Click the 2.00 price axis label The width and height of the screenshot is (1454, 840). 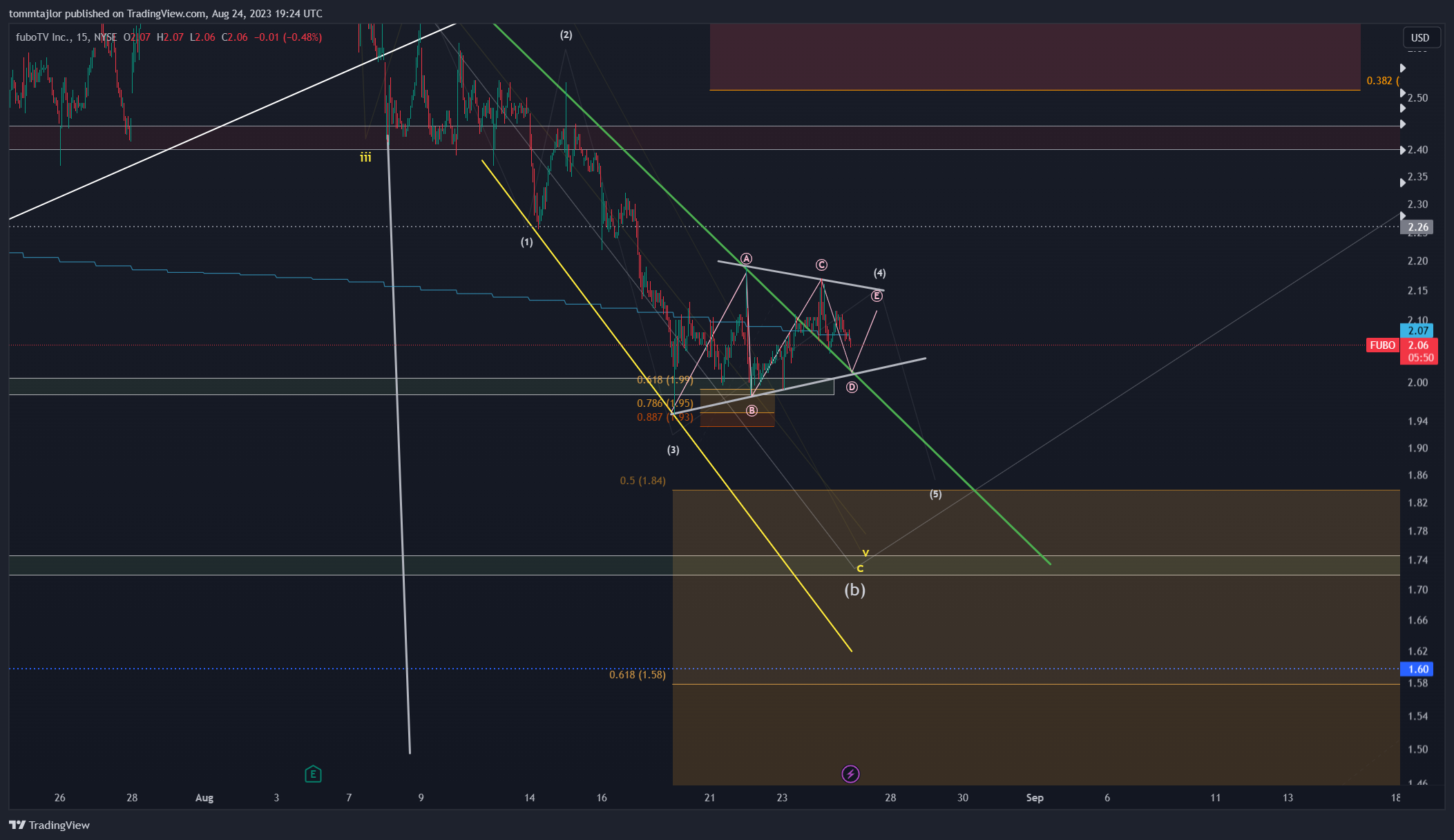pos(1418,383)
